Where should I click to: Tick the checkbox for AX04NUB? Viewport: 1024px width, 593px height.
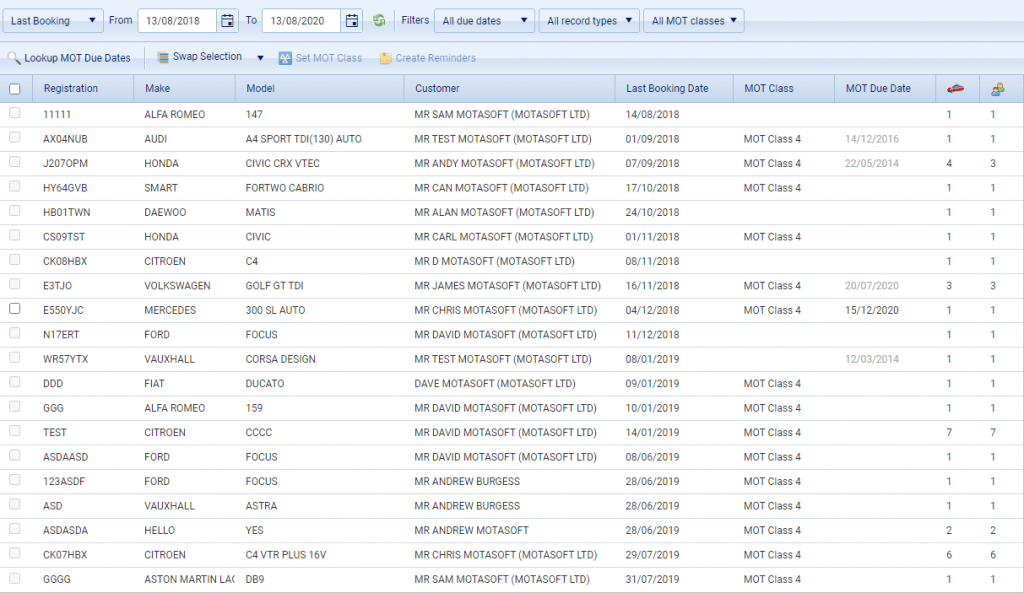tap(15, 137)
